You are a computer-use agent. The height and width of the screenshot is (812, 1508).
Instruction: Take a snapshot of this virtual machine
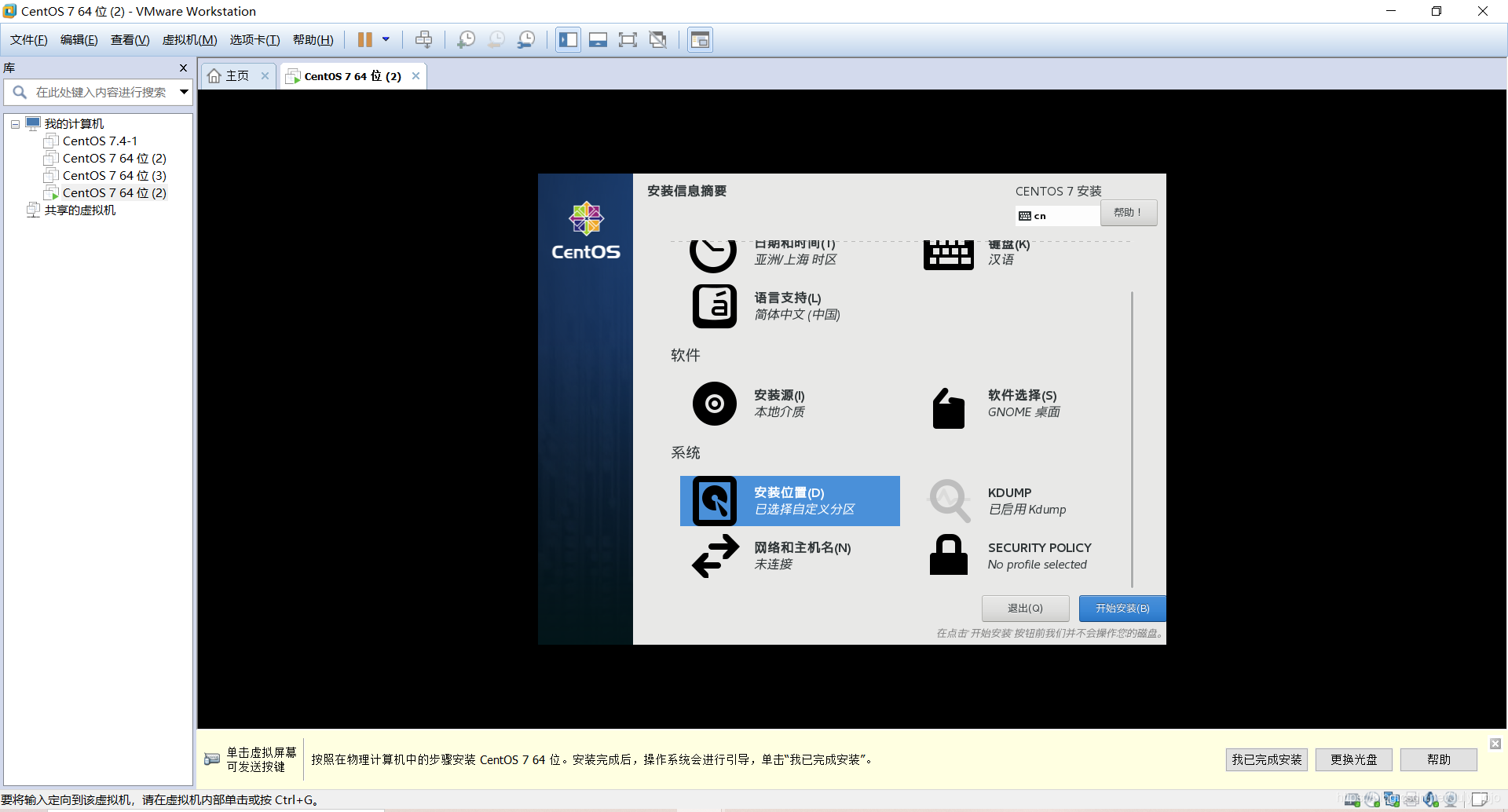pos(466,39)
